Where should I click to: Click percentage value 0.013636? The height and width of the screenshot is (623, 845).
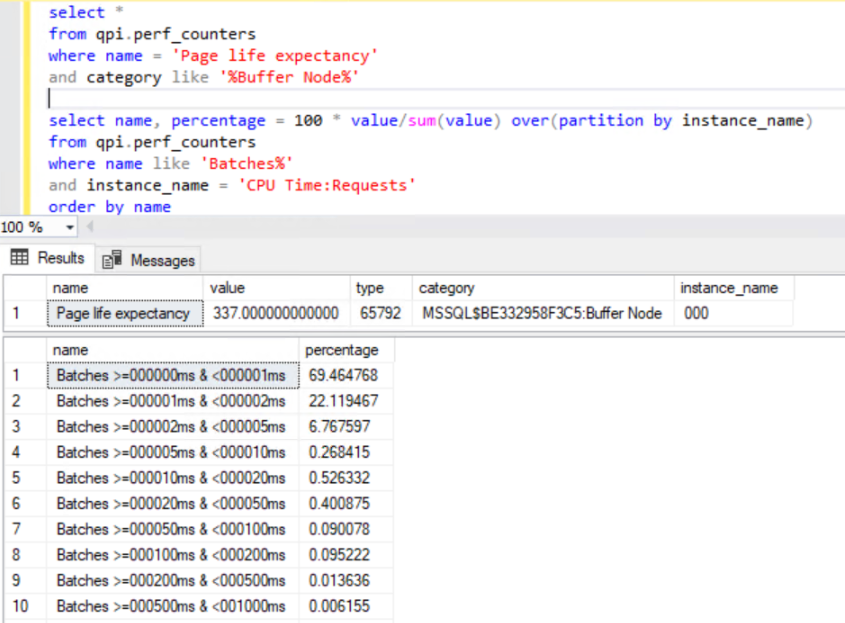pos(346,580)
